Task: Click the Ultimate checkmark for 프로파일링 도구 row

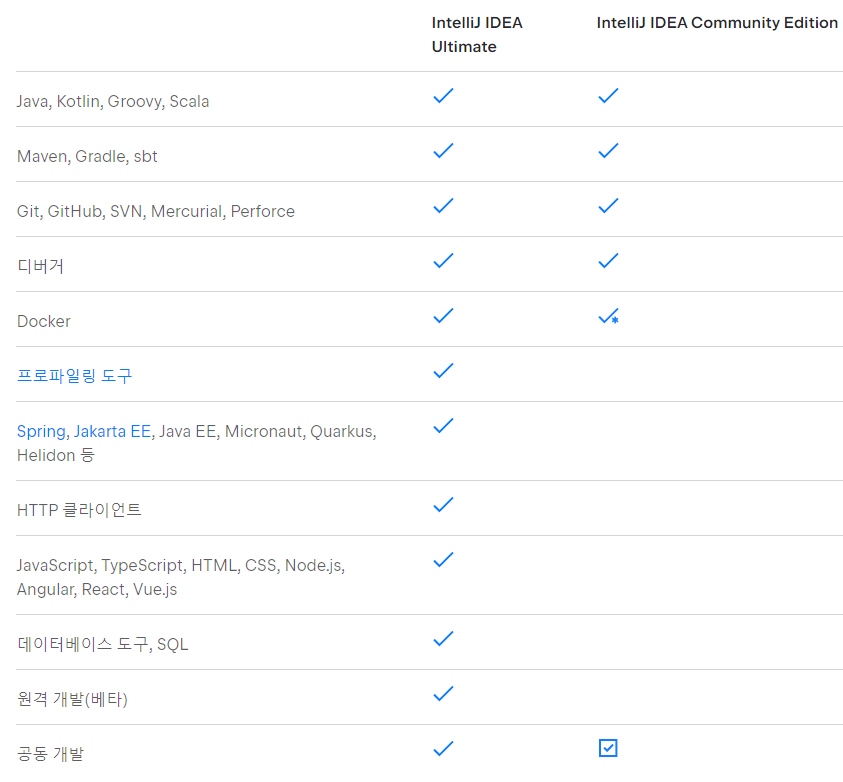Action: click(443, 371)
